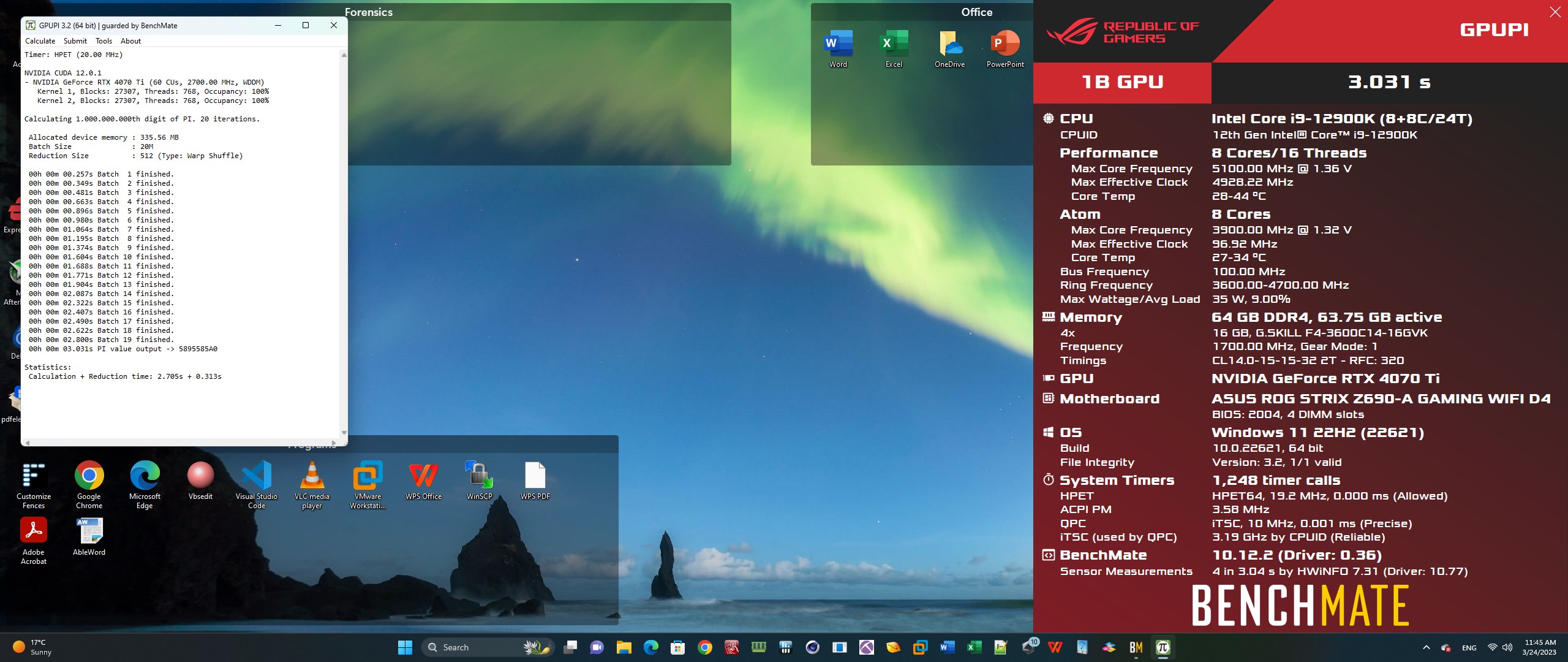This screenshot has height=662, width=1568.
Task: Open WPS Office icon in the taskbar
Action: [1055, 647]
